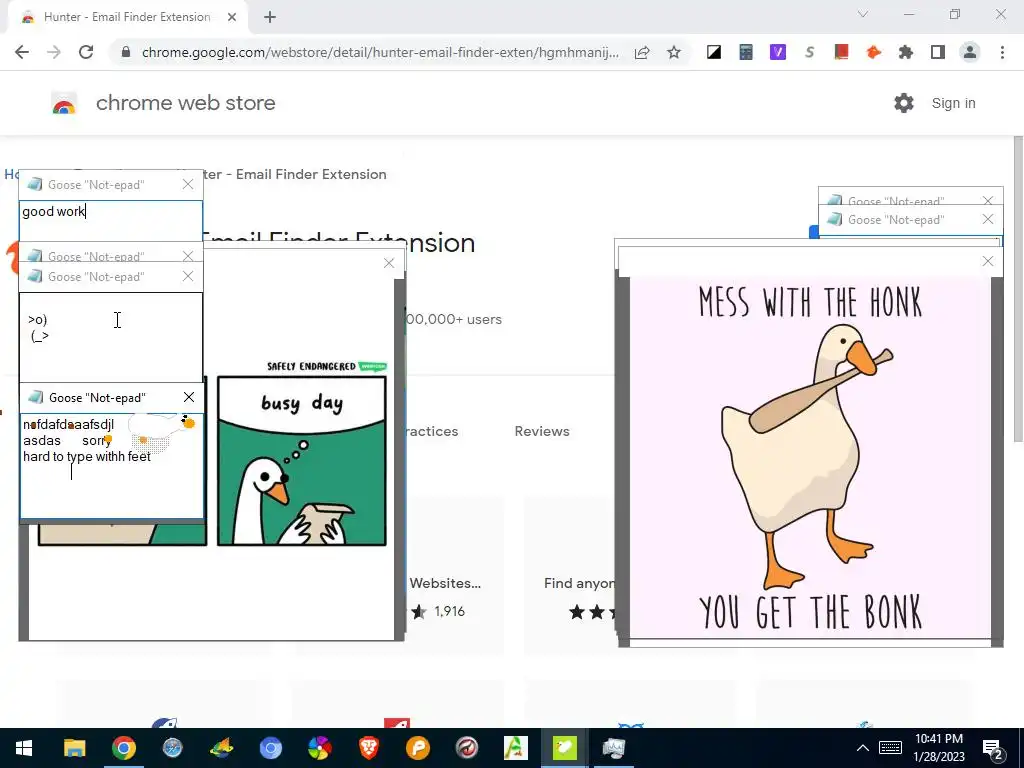Image resolution: width=1024 pixels, height=768 pixels.
Task: Open the monitor icon app in taskbar
Action: (614, 748)
